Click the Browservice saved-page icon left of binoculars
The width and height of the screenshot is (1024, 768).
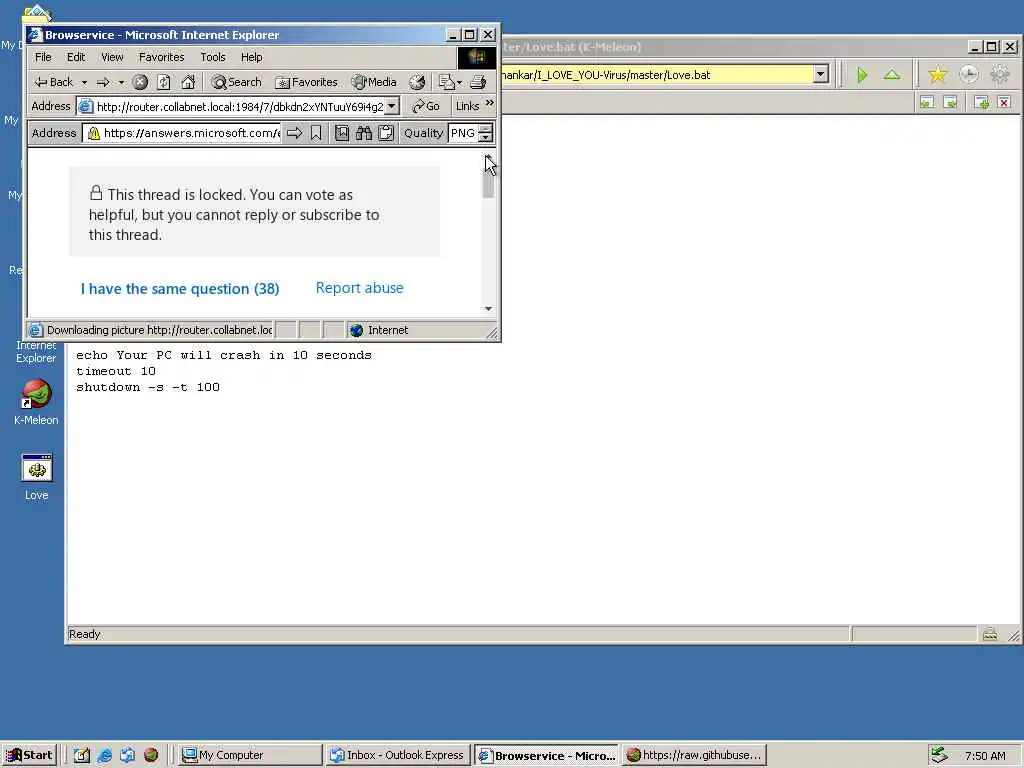click(342, 133)
